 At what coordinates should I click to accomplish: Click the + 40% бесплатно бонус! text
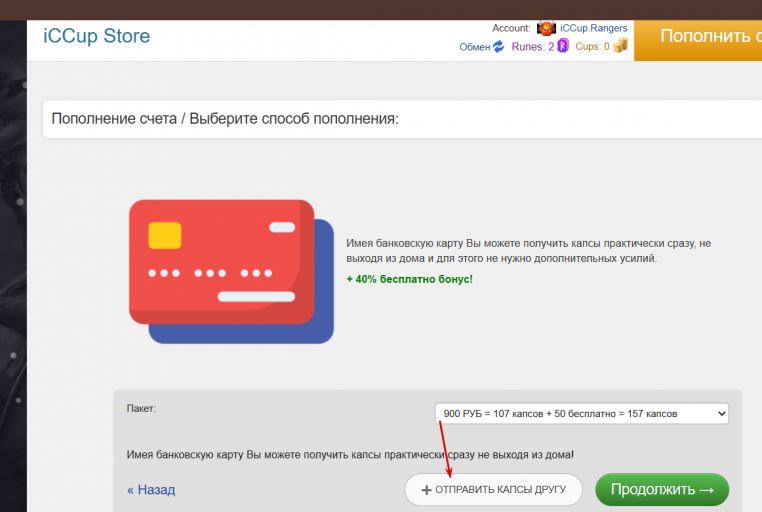coord(409,279)
